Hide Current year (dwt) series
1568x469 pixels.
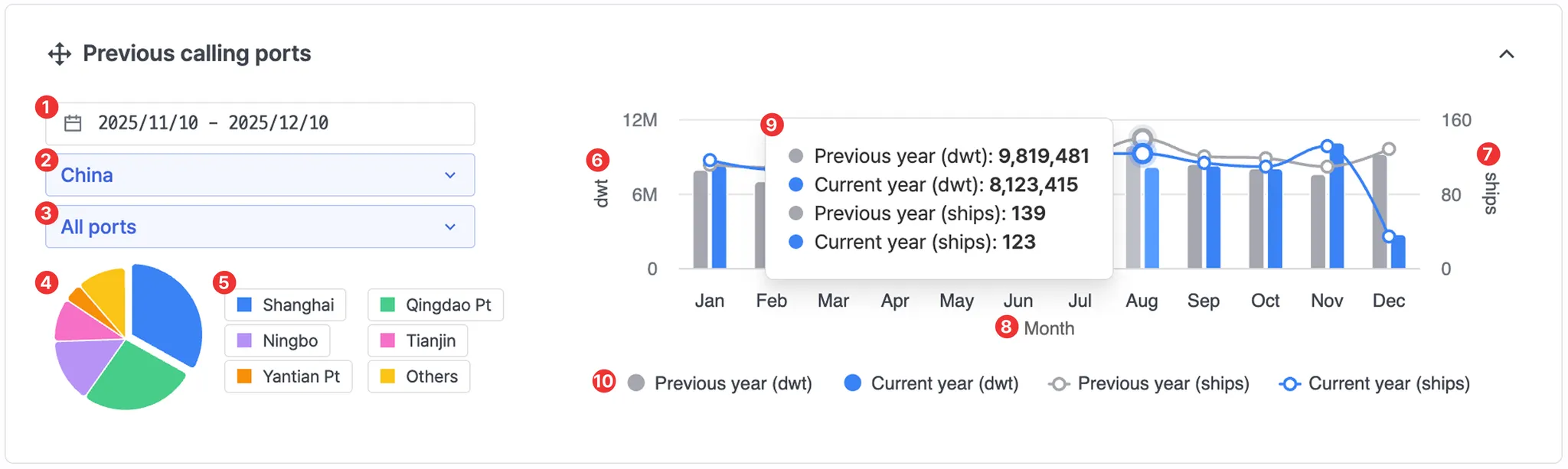(931, 383)
